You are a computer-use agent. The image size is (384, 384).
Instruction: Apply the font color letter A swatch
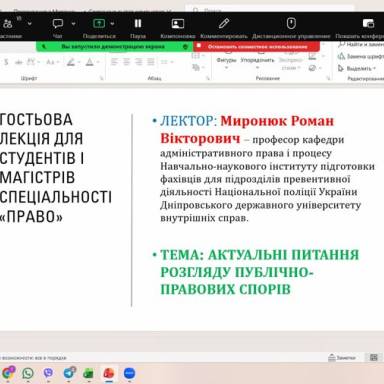coord(89,62)
